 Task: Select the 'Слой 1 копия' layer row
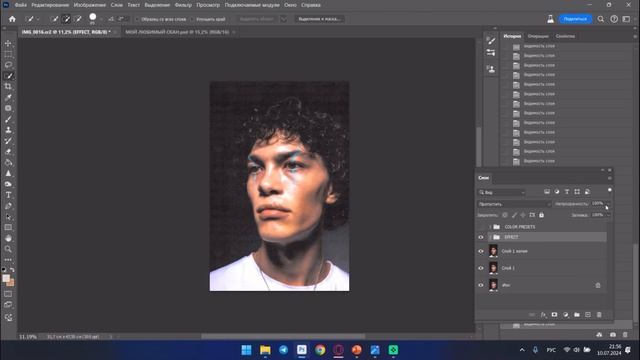click(547, 251)
